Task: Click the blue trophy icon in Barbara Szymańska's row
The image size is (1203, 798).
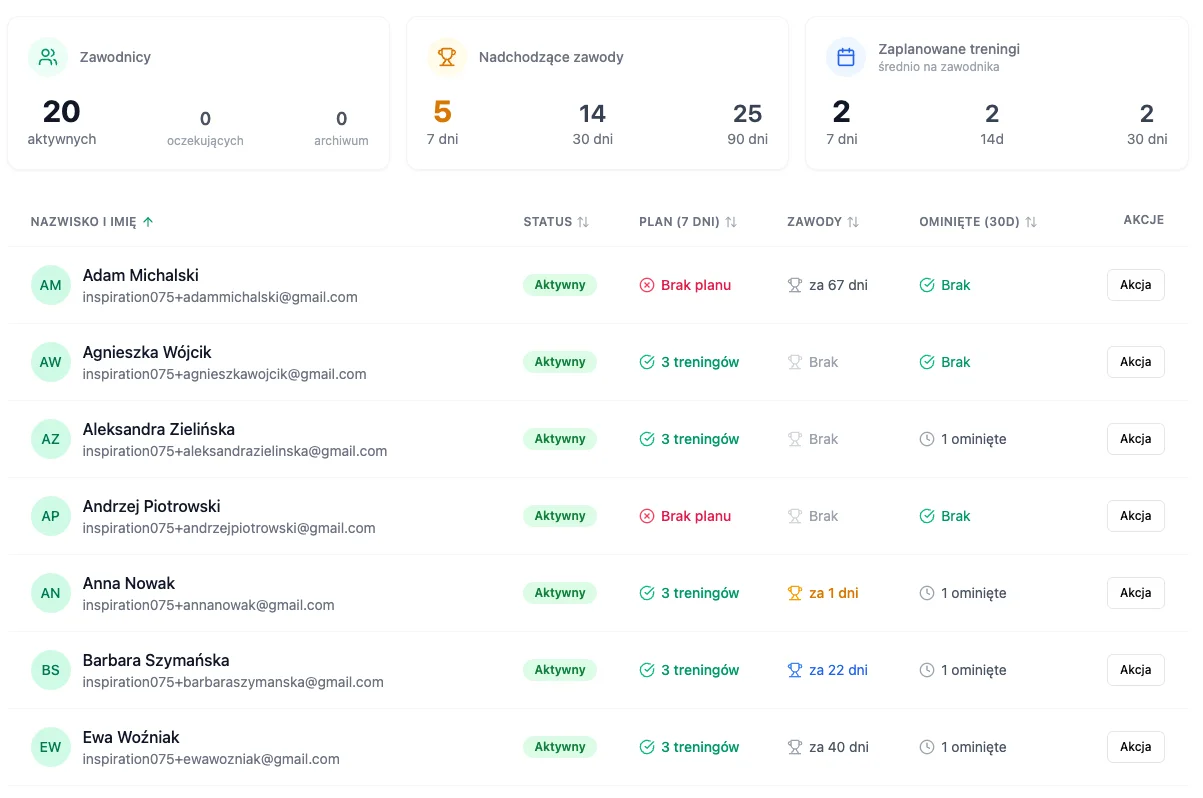Action: (795, 670)
